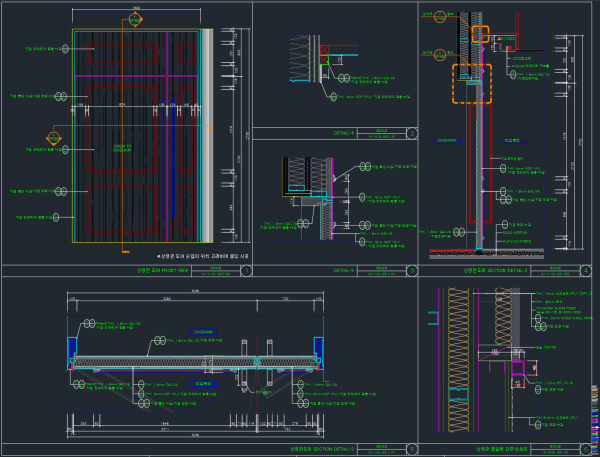This screenshot has width=600, height=457.
Task: Click the right blue boxed room label in drawing 4
Action: pos(512,140)
